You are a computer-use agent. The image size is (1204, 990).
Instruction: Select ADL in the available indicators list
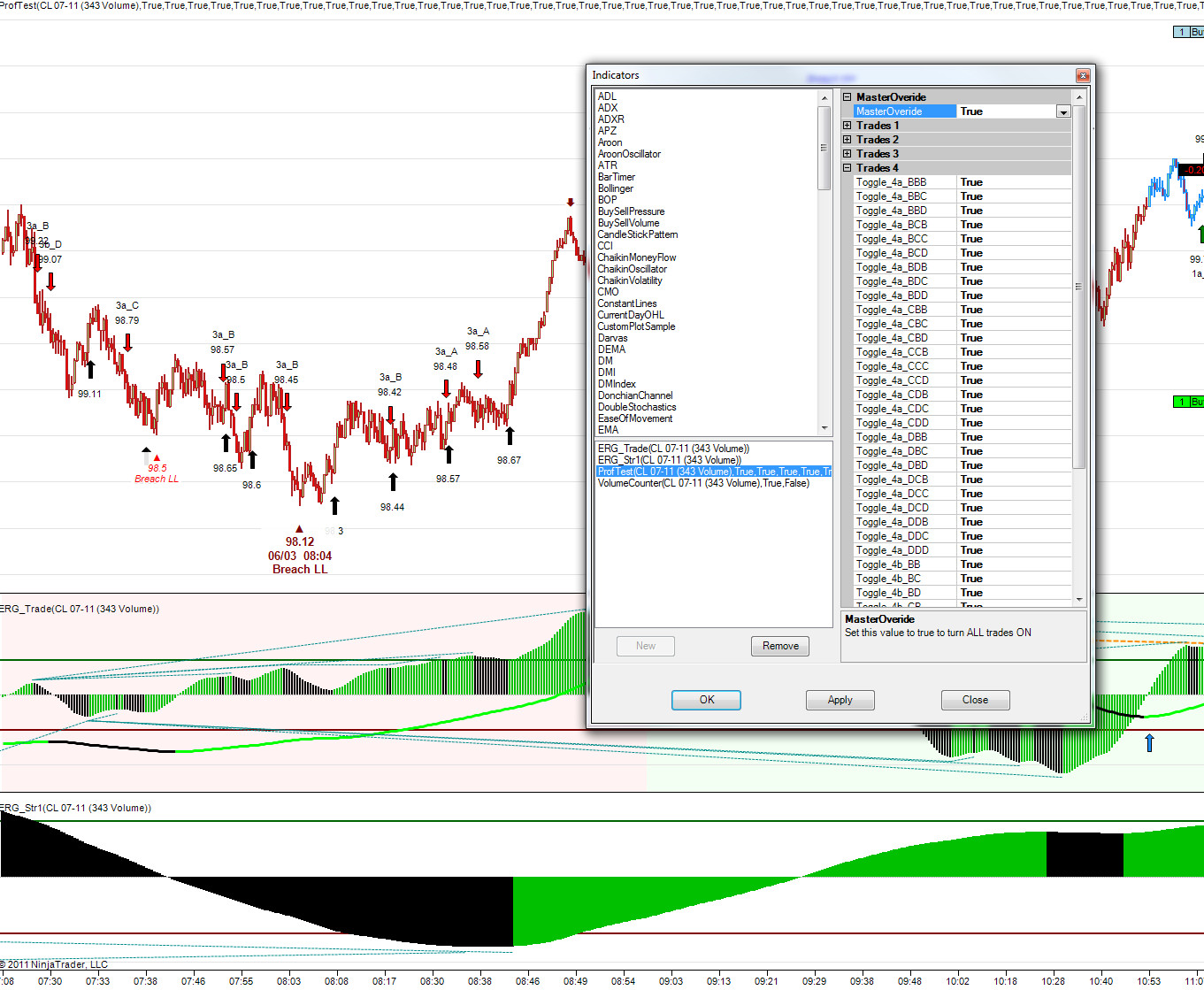(607, 96)
